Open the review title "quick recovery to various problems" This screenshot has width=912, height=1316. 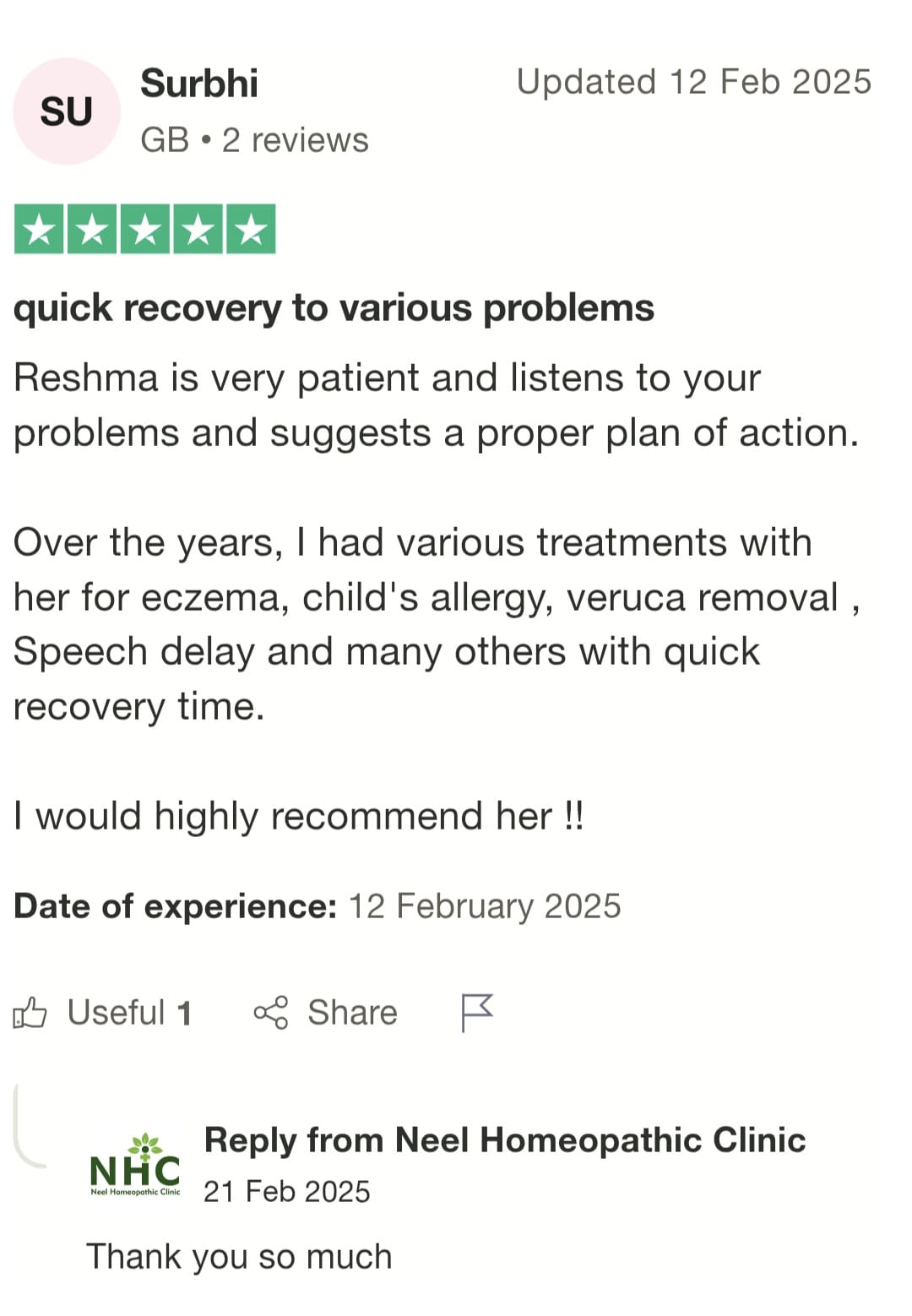coord(334,307)
